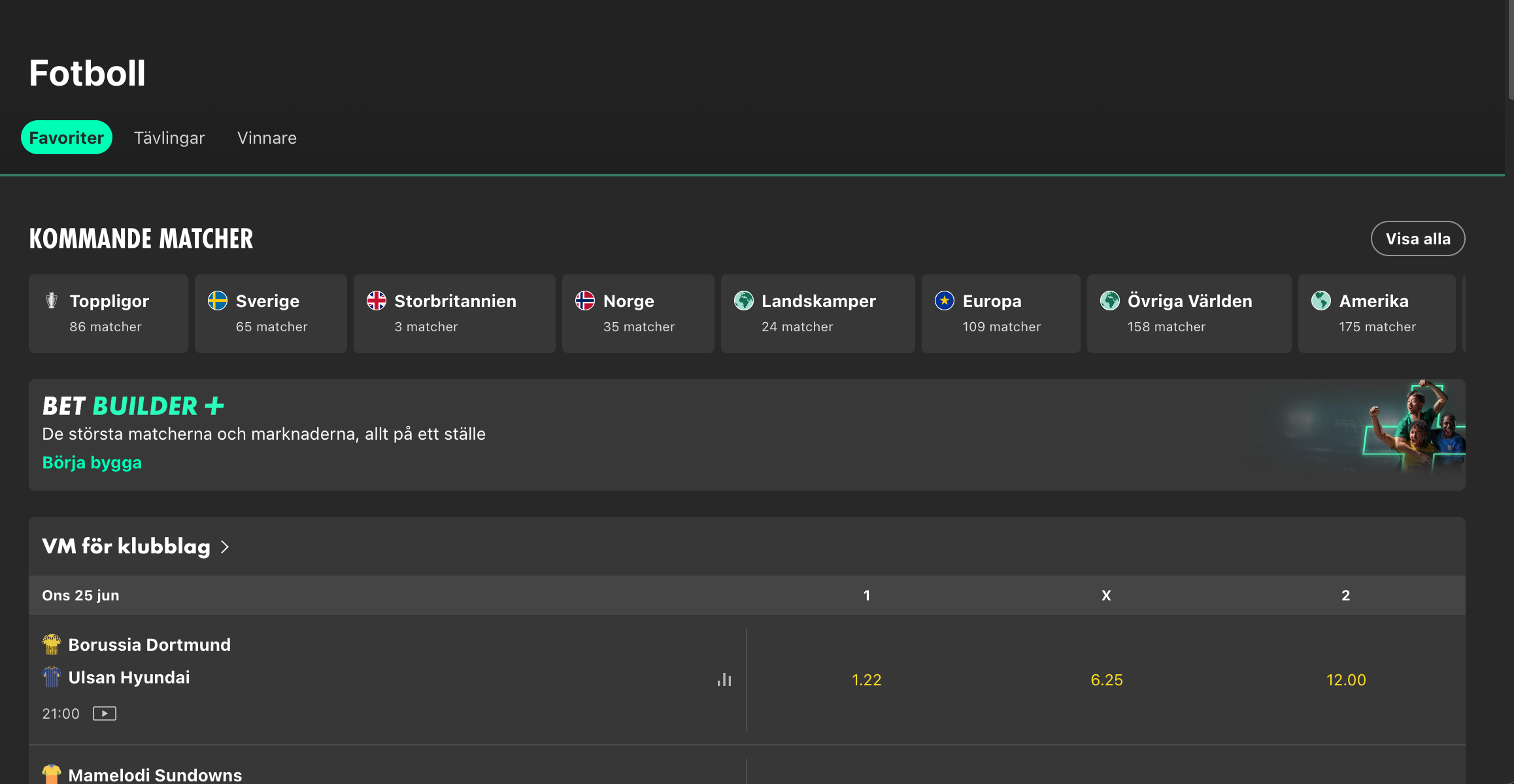Open Storbritannien 3 matcher card
The width and height of the screenshot is (1514, 784).
tap(454, 314)
